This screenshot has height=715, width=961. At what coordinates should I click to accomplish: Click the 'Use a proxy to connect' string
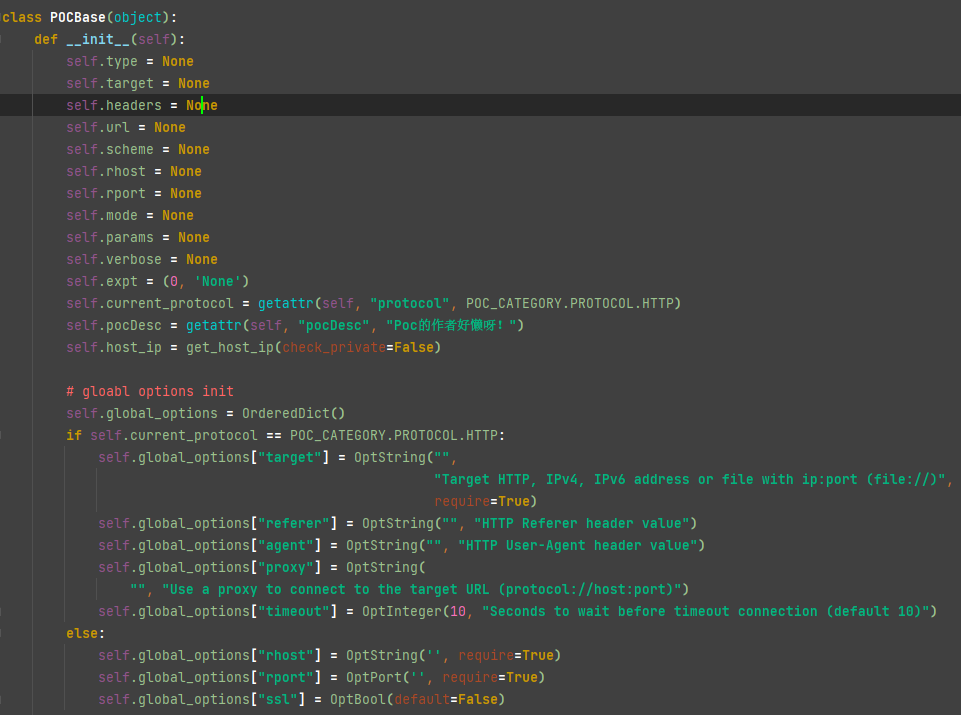[422, 590]
